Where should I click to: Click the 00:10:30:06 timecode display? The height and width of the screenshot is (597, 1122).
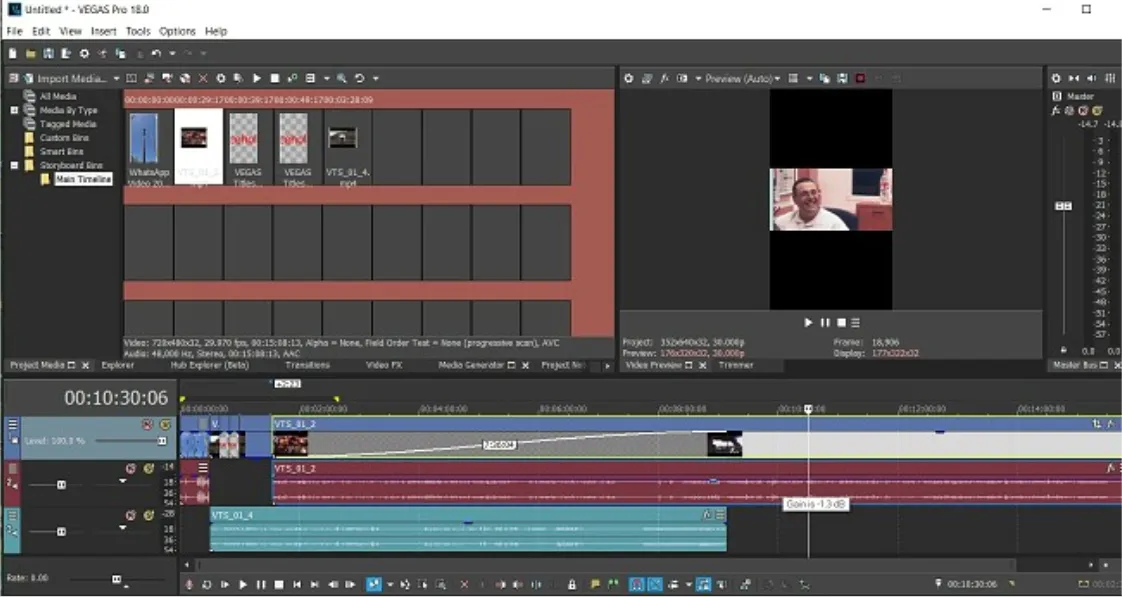coord(117,398)
